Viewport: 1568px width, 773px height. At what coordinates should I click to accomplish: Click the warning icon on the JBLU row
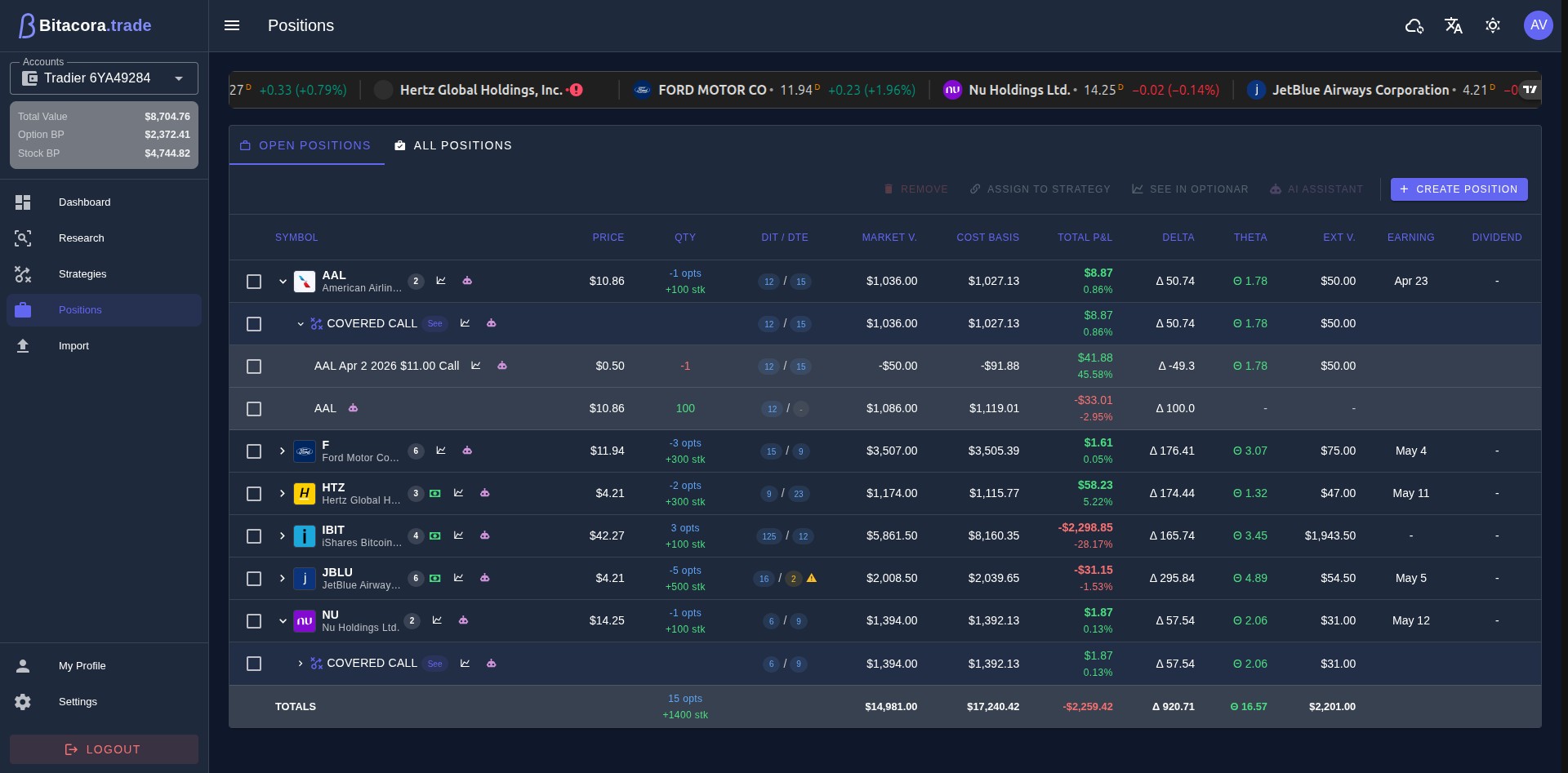click(812, 579)
